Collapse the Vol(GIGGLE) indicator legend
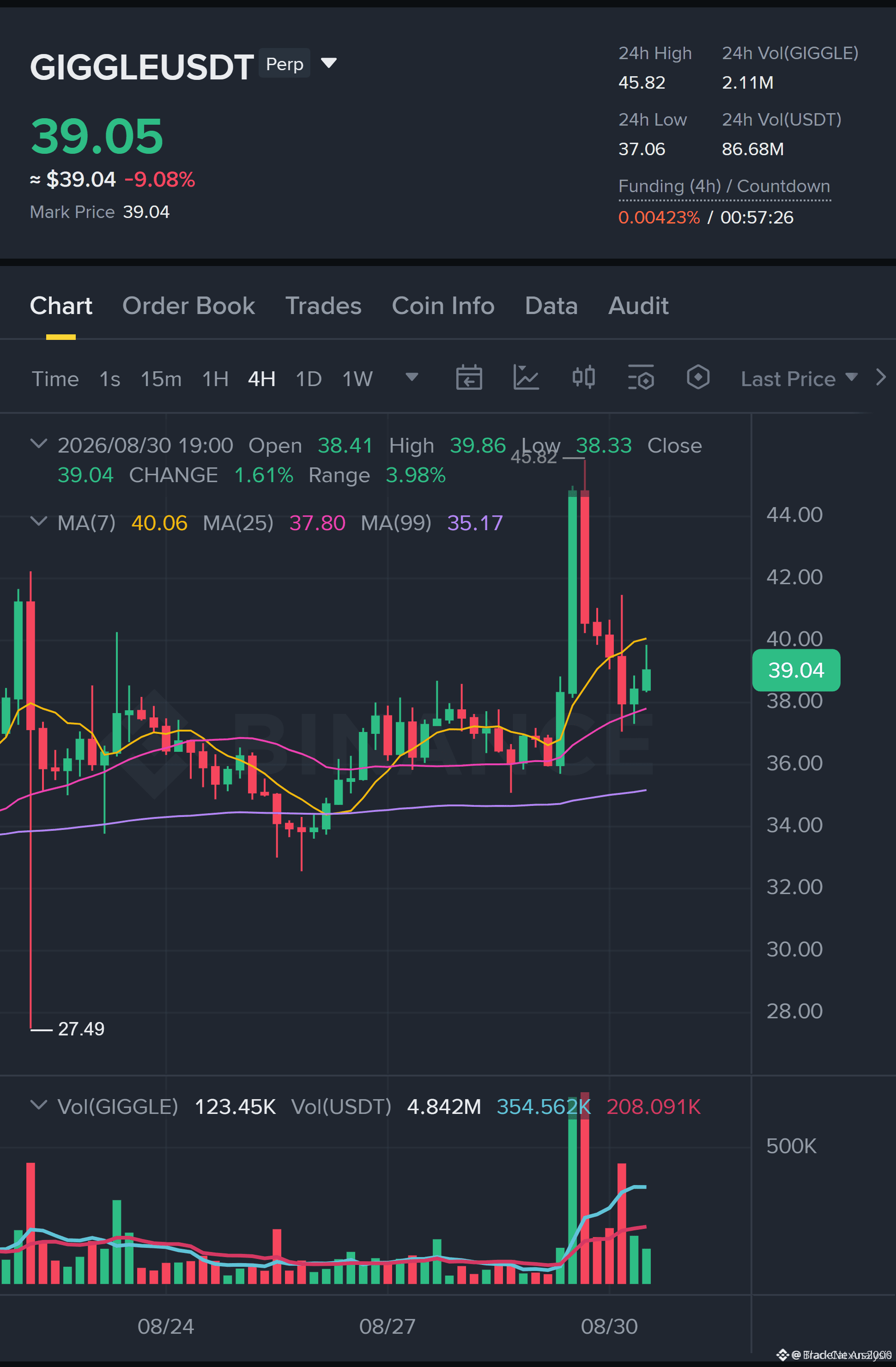The image size is (896, 1367). pyautogui.click(x=38, y=1105)
